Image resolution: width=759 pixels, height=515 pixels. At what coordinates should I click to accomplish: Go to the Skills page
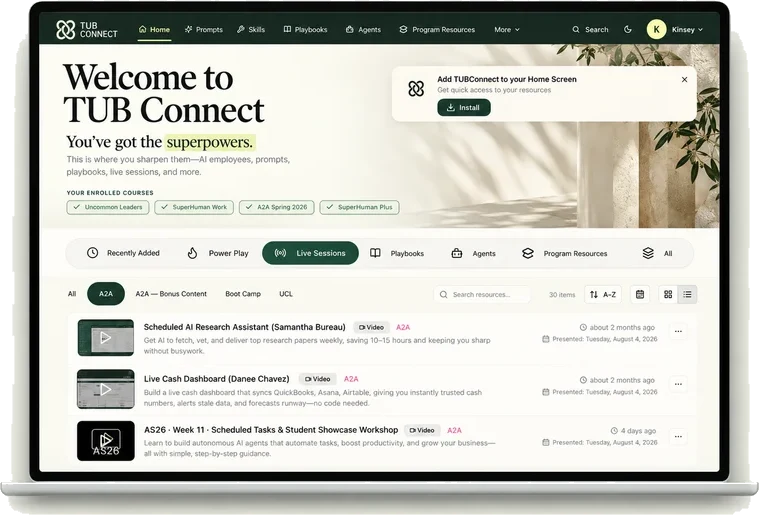251,30
